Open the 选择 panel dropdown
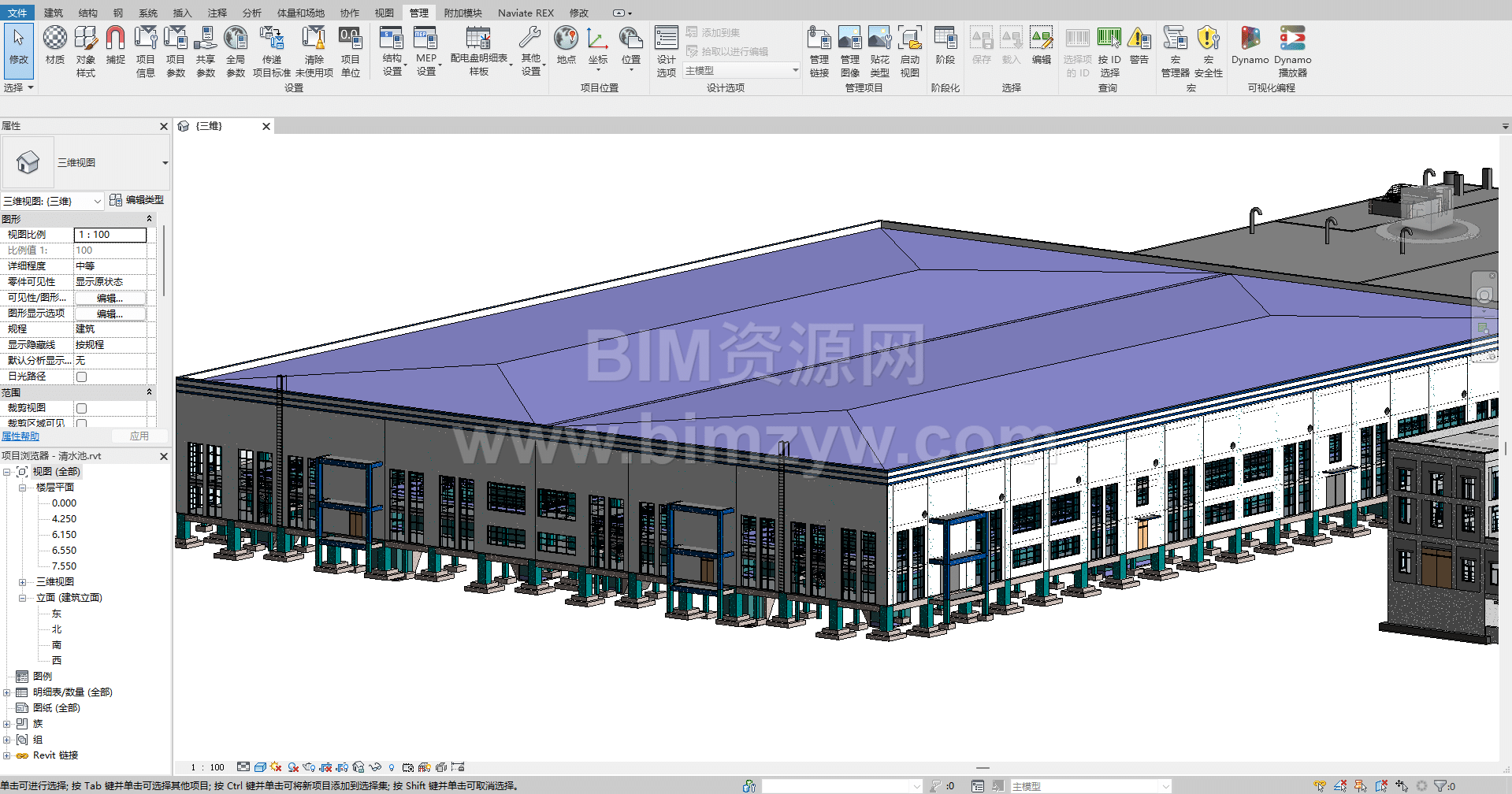The width and height of the screenshot is (1512, 794). click(19, 88)
